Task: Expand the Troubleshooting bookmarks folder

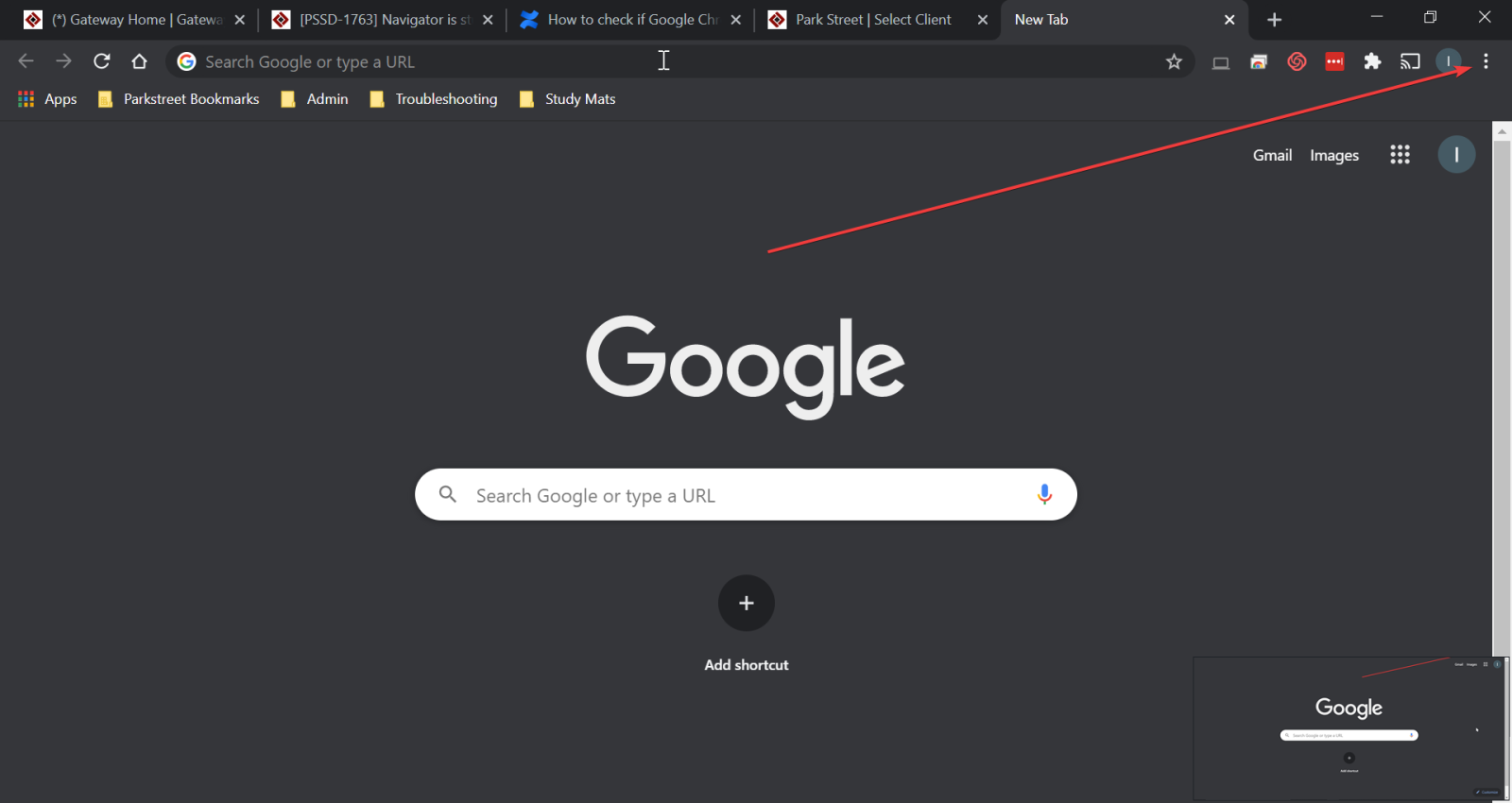Action: 434,99
